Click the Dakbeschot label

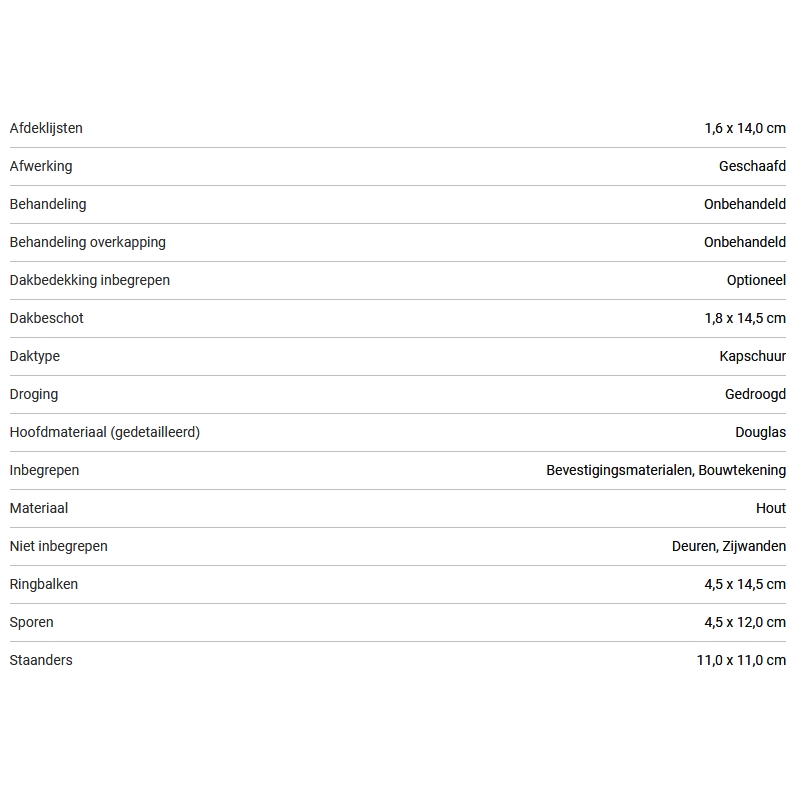47,318
